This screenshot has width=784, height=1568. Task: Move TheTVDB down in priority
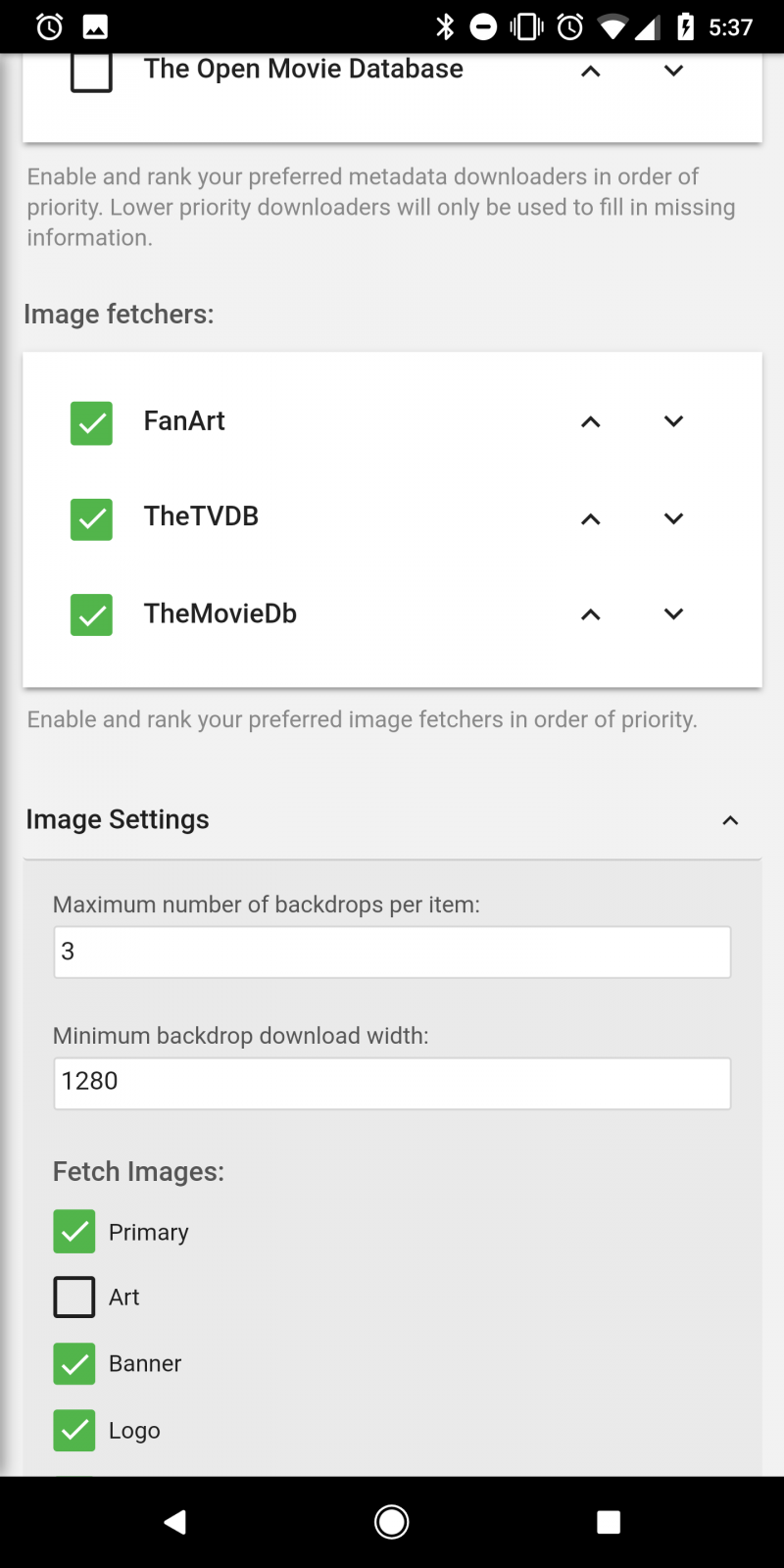coord(673,518)
